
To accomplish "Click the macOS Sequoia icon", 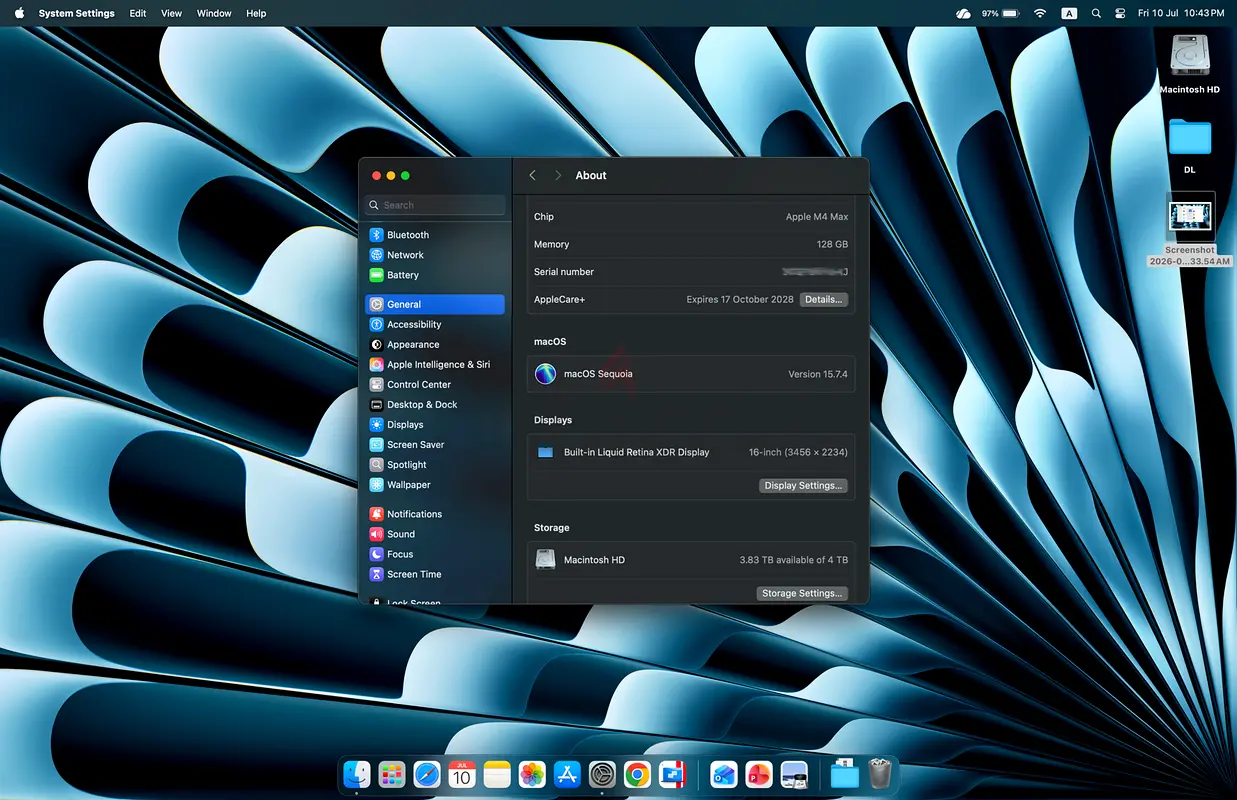I will pyautogui.click(x=545, y=374).
